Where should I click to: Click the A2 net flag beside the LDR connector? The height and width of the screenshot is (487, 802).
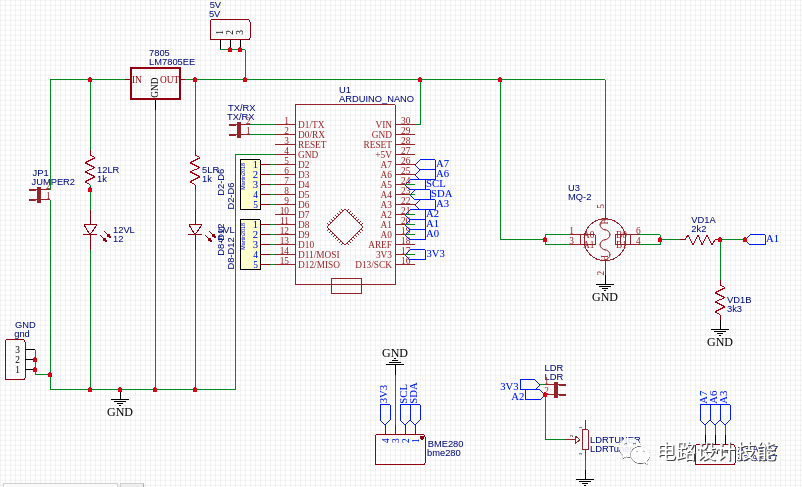(534, 394)
